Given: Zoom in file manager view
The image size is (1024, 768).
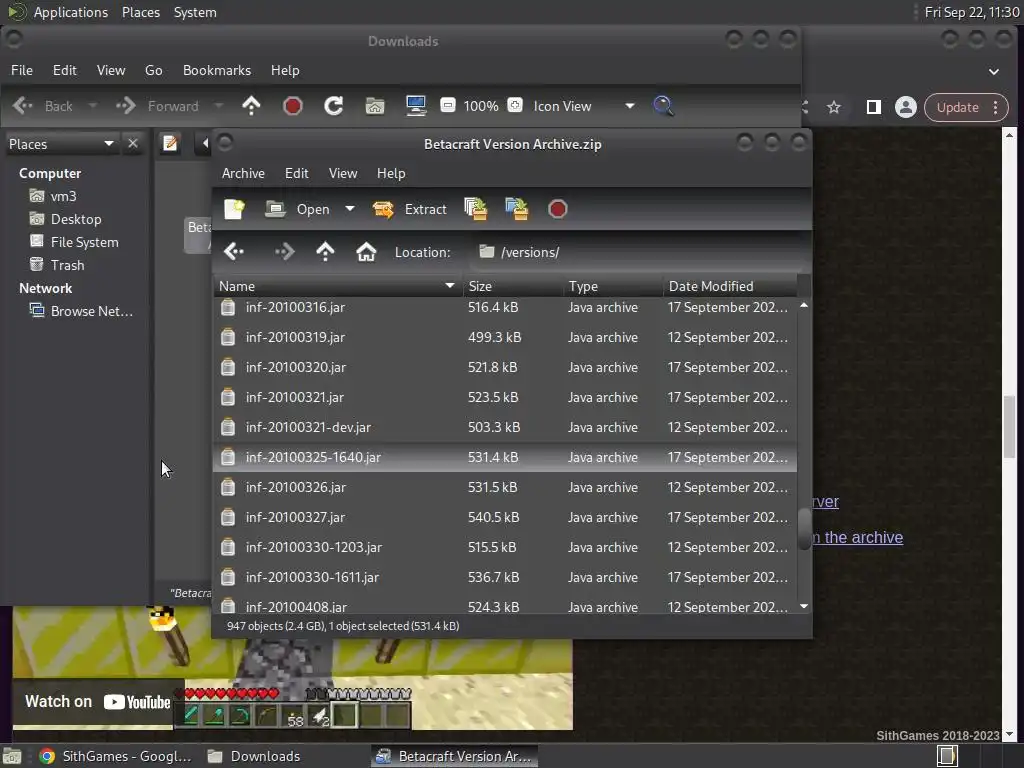Looking at the screenshot, I should [x=515, y=105].
